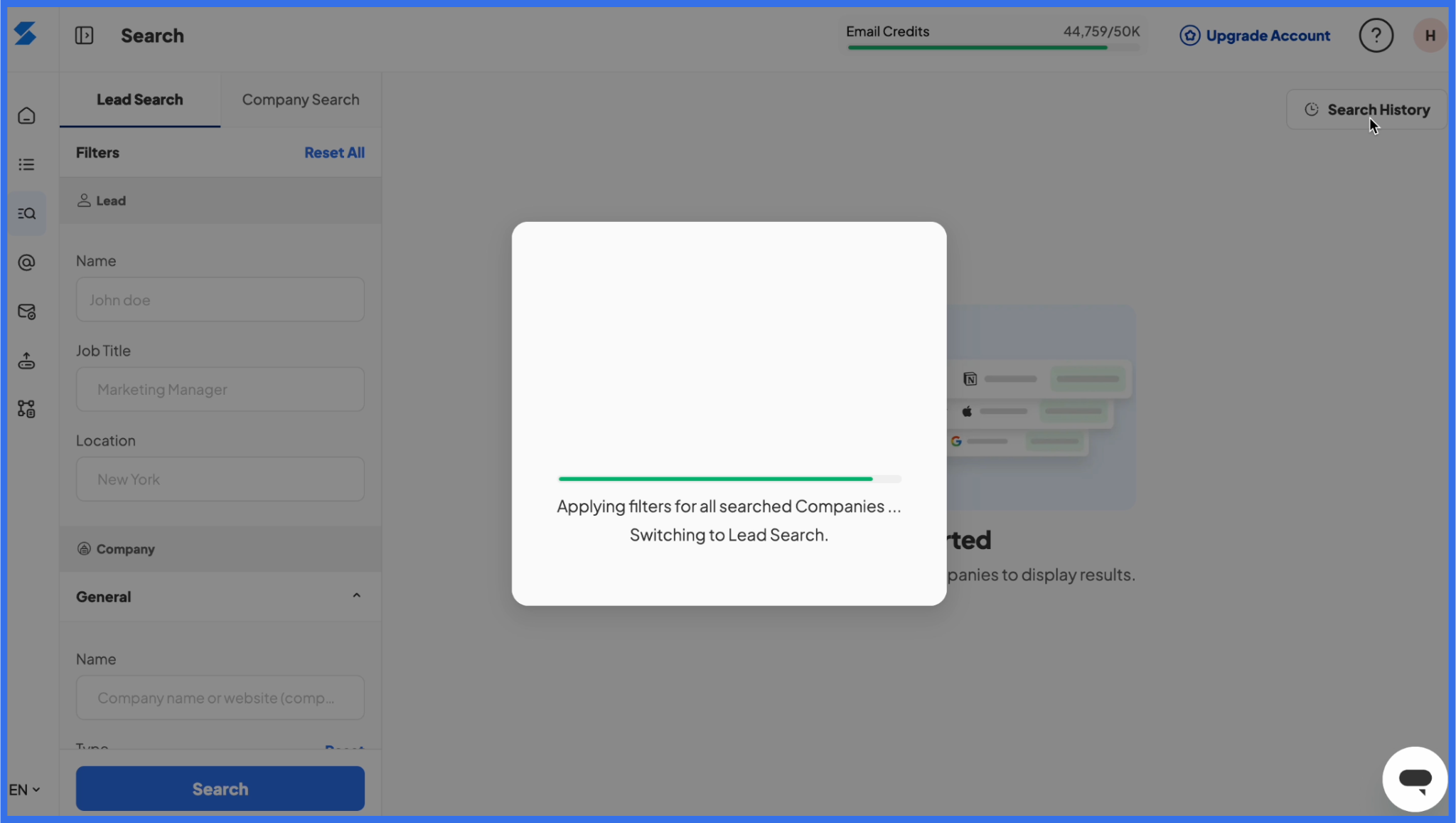Open the email finder @ icon

click(x=26, y=262)
